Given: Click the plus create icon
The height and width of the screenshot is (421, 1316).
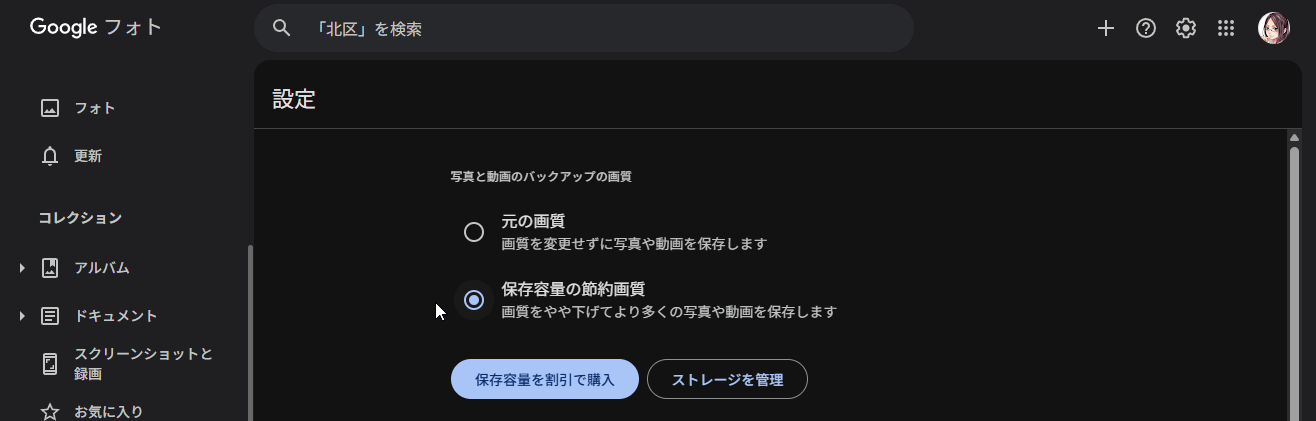Looking at the screenshot, I should point(1105,28).
